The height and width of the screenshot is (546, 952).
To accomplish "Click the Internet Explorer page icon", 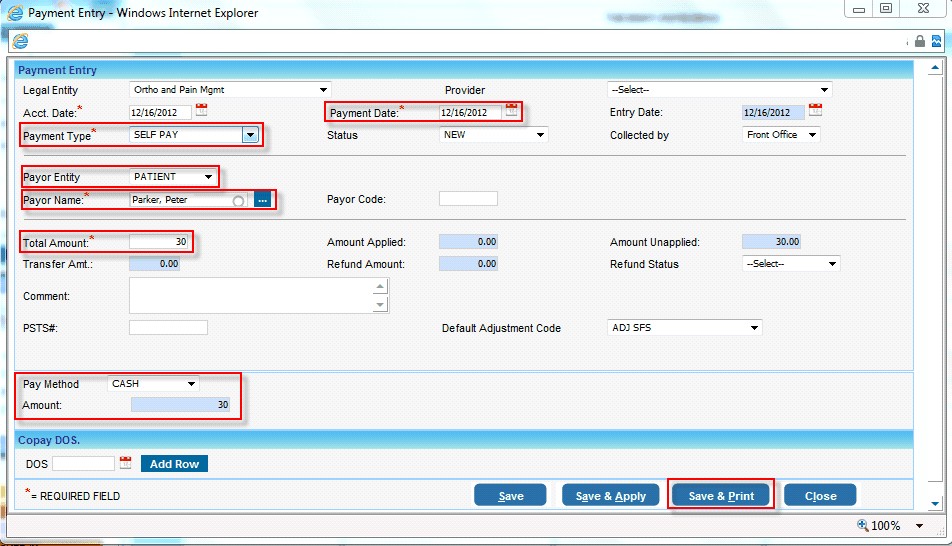I will coord(20,41).
